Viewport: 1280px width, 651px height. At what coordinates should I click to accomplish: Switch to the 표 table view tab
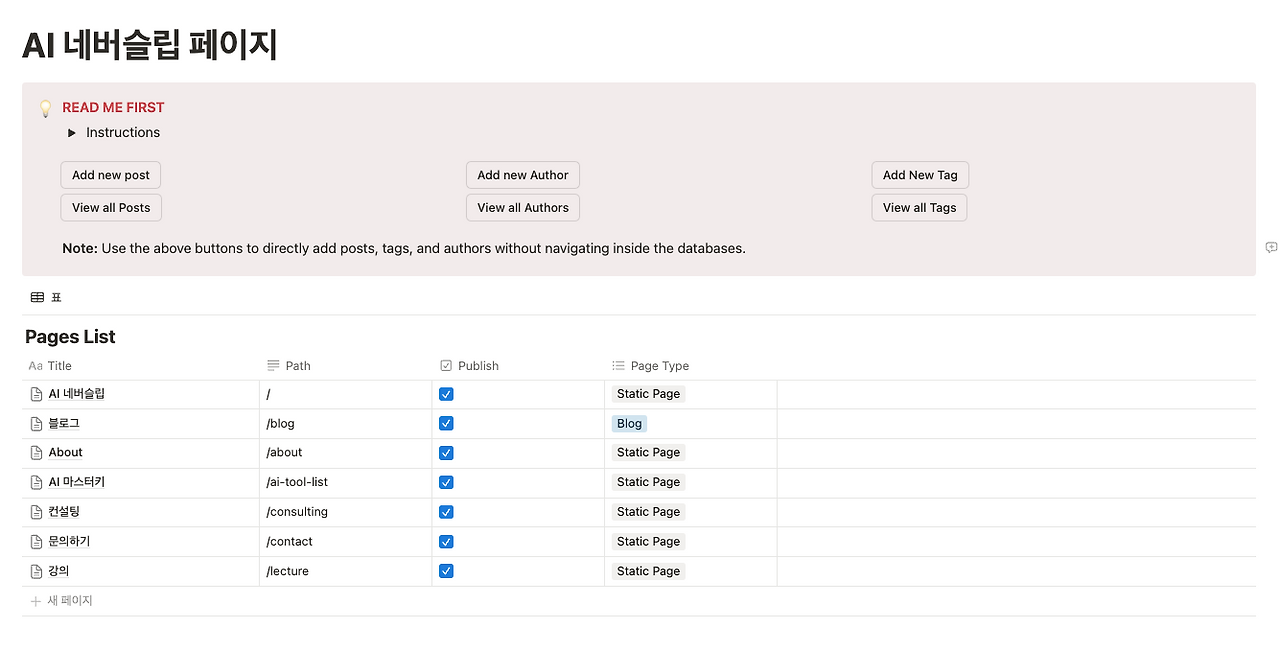click(x=46, y=297)
